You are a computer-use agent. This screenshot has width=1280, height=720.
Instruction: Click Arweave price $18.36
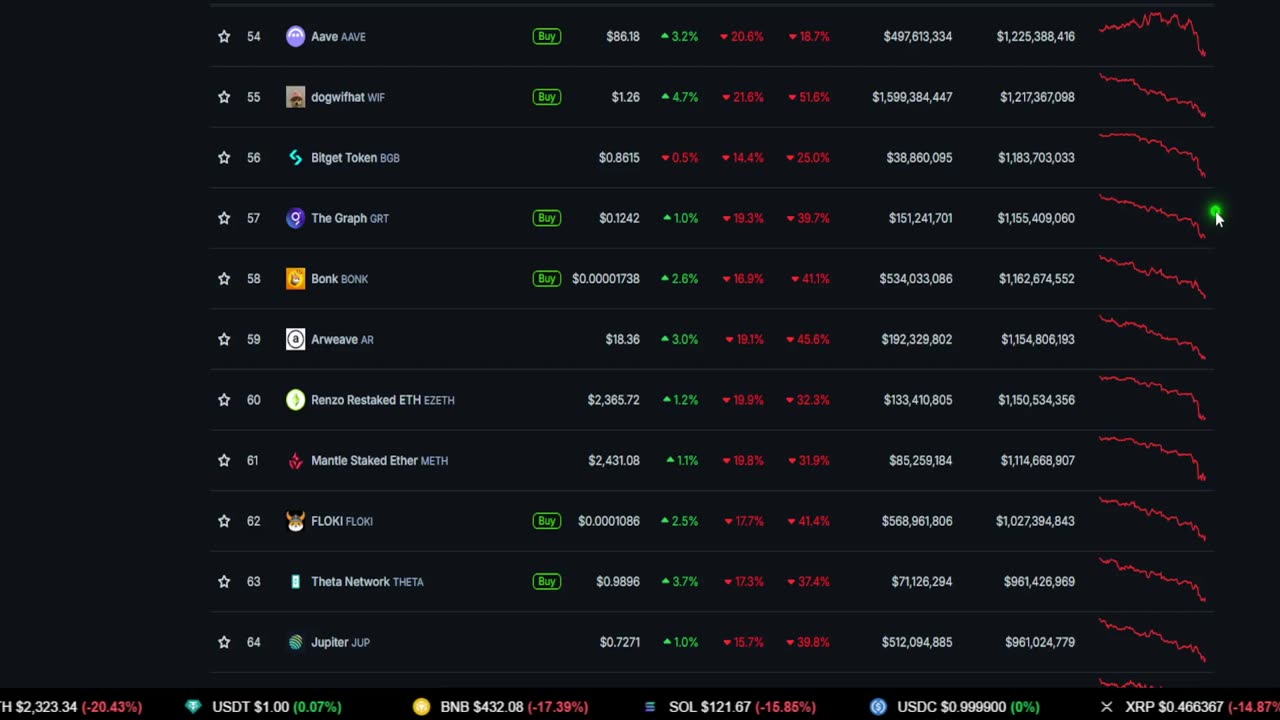(x=622, y=339)
